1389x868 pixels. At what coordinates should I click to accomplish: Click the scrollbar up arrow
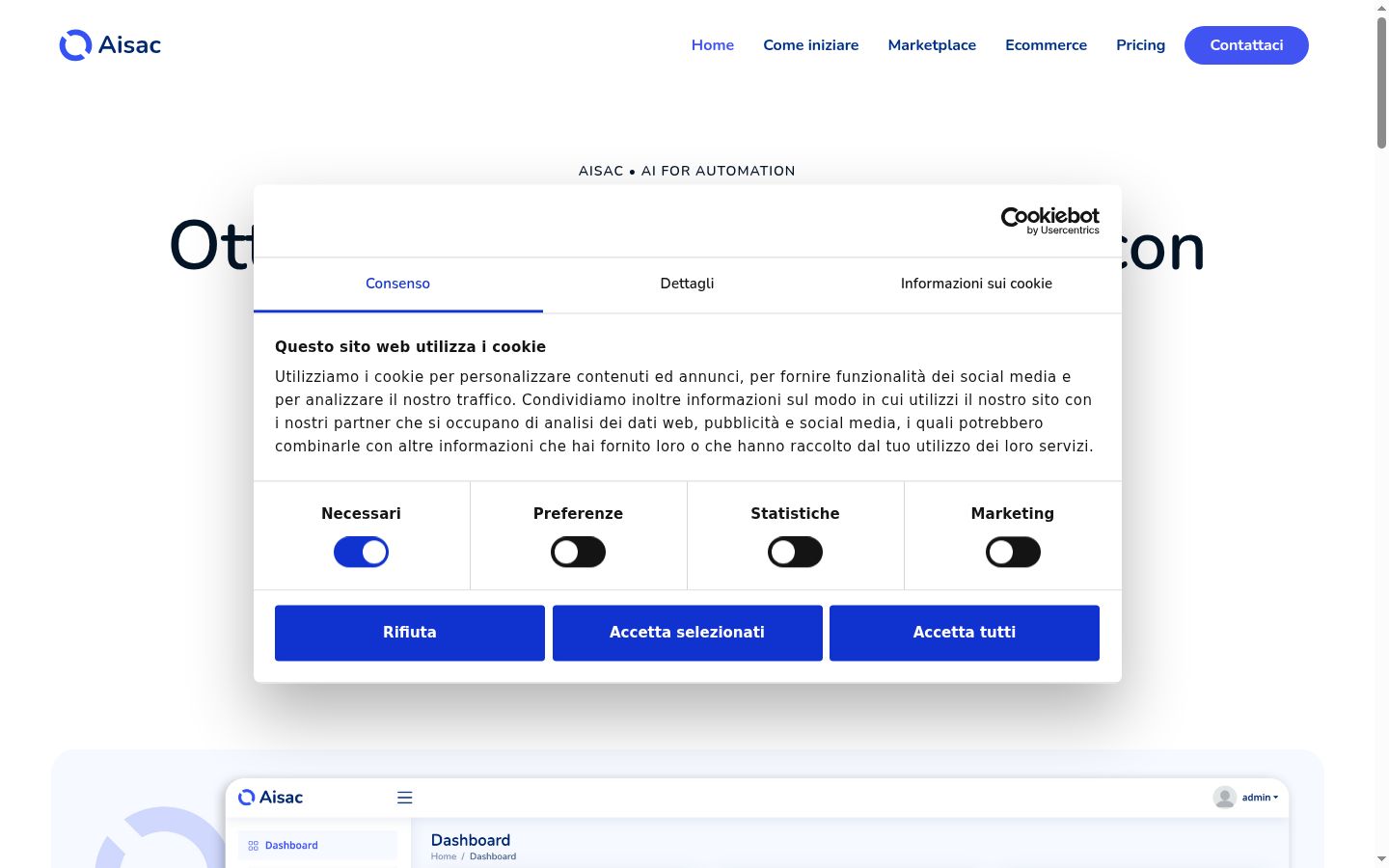pos(1381,8)
